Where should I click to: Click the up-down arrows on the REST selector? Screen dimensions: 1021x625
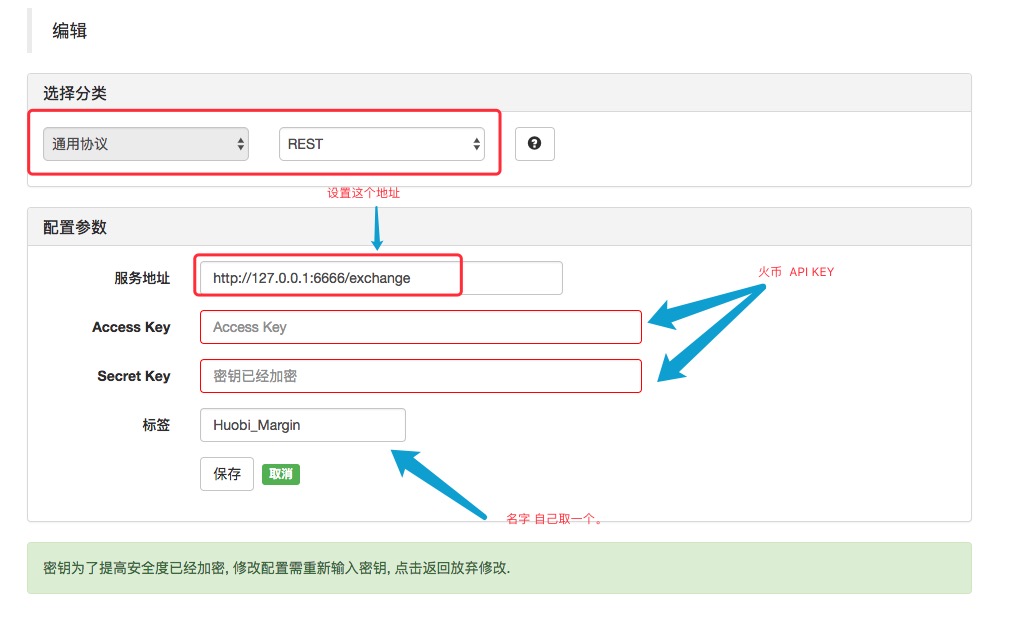pyautogui.click(x=477, y=144)
